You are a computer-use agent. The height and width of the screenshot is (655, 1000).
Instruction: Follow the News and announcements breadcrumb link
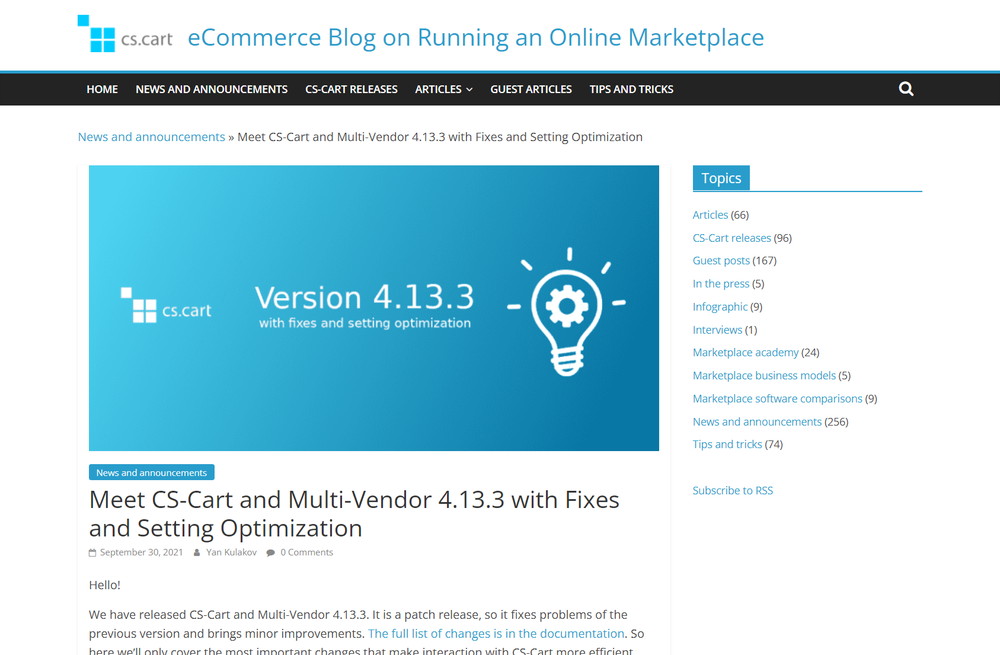151,137
